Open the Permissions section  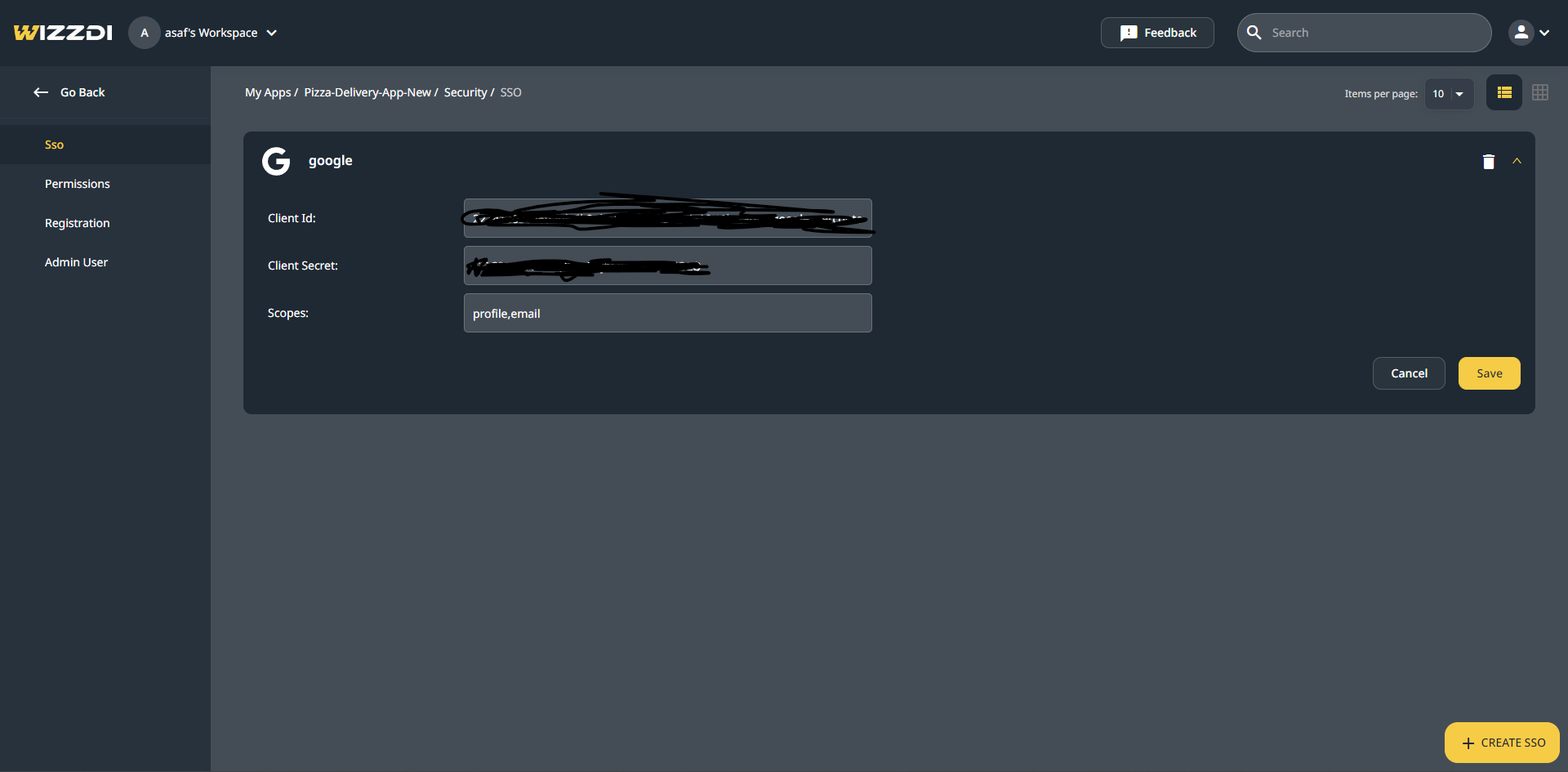tap(77, 184)
